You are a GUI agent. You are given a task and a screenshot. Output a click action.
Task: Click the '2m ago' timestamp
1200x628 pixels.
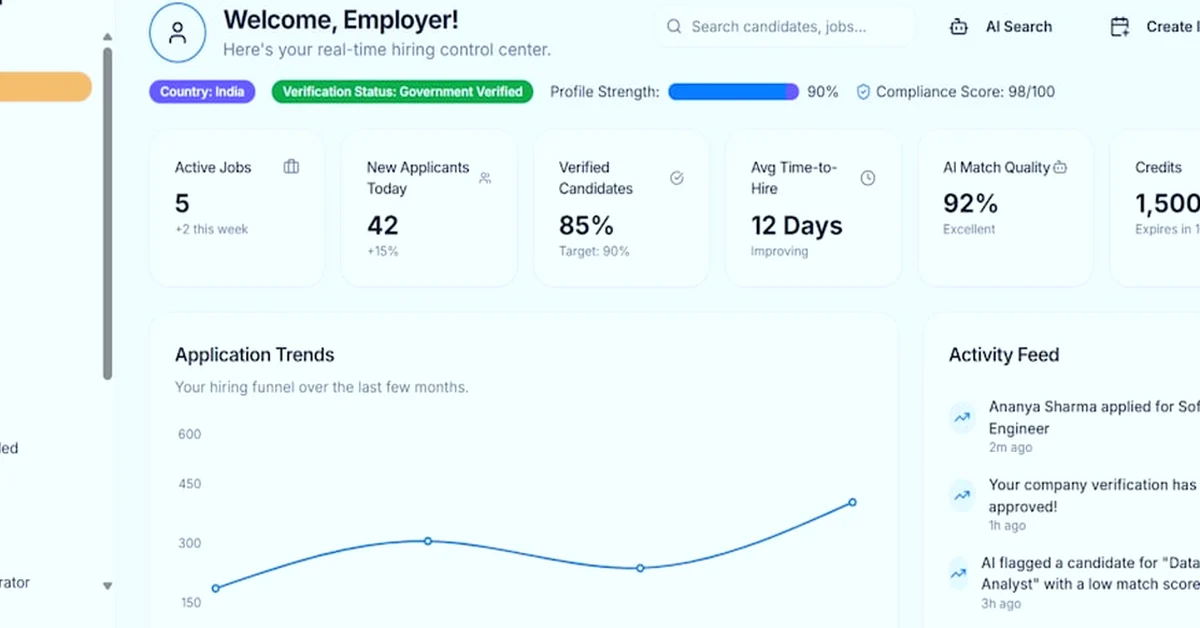(1010, 448)
